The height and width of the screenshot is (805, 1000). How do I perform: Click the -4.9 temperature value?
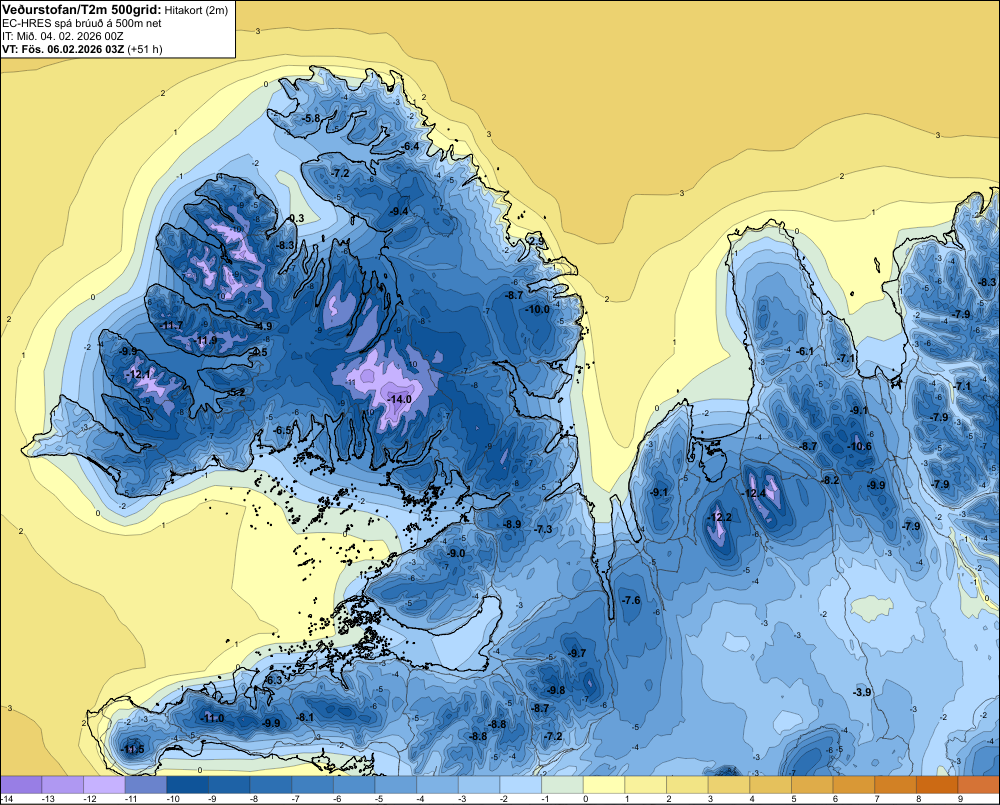point(262,326)
